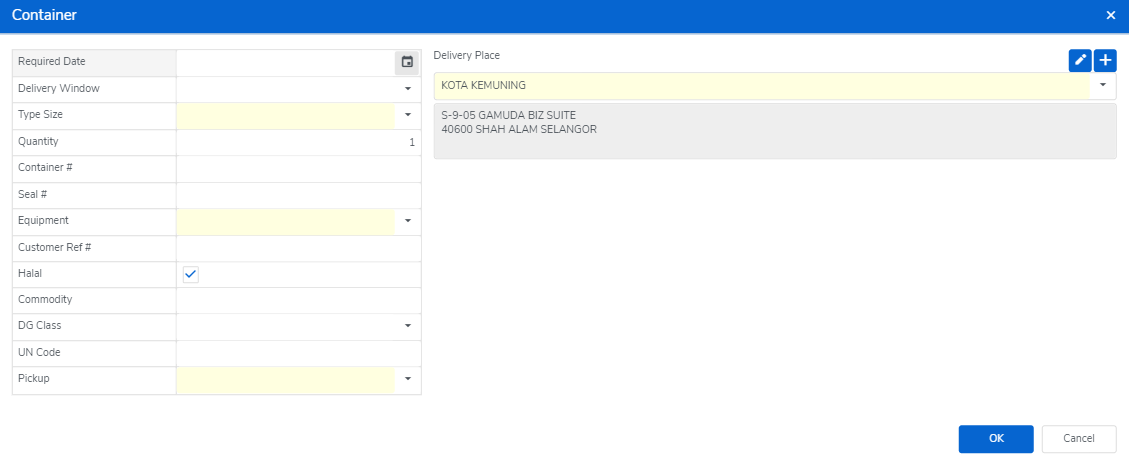This screenshot has height=466, width=1129.
Task: Click the Gamuda Biz Suite address box
Action: tap(774, 131)
